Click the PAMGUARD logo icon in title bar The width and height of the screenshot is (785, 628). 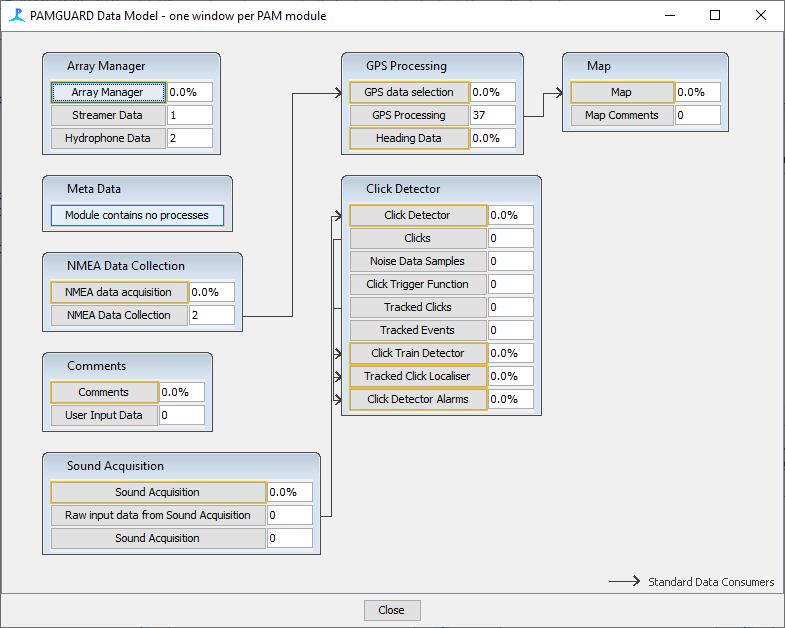click(x=17, y=15)
